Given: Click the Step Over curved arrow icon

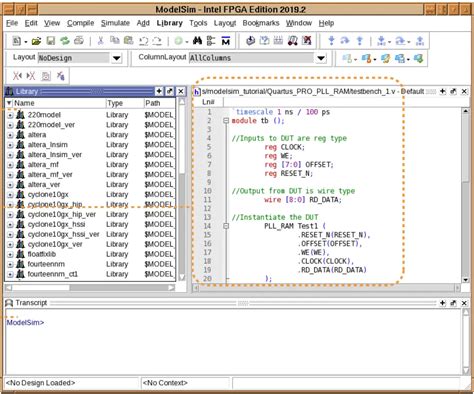Looking at the screenshot, I should 345,41.
